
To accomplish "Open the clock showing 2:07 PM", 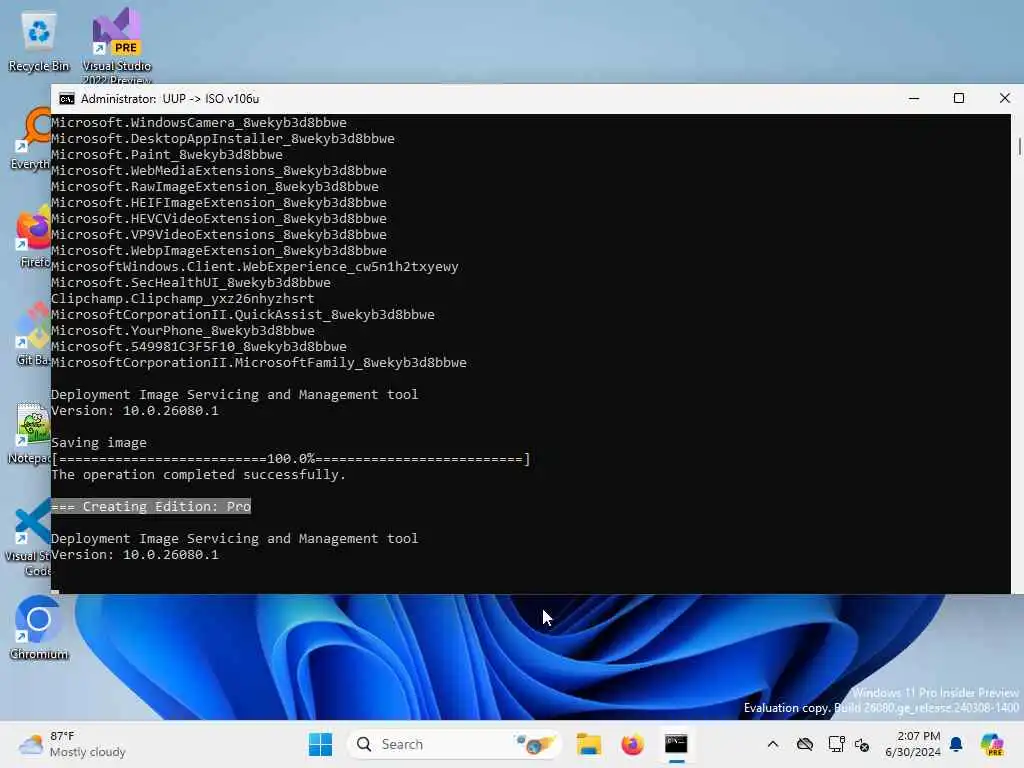I will 913,744.
